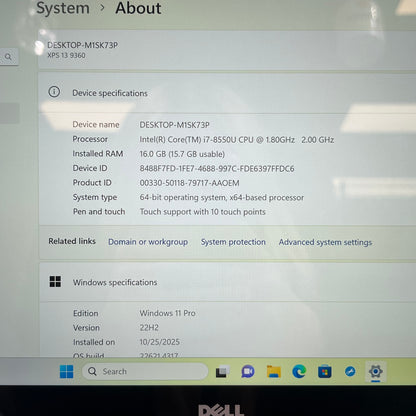Image resolution: width=416 pixels, height=416 pixels.
Task: Click the System type label
Action: (95, 197)
